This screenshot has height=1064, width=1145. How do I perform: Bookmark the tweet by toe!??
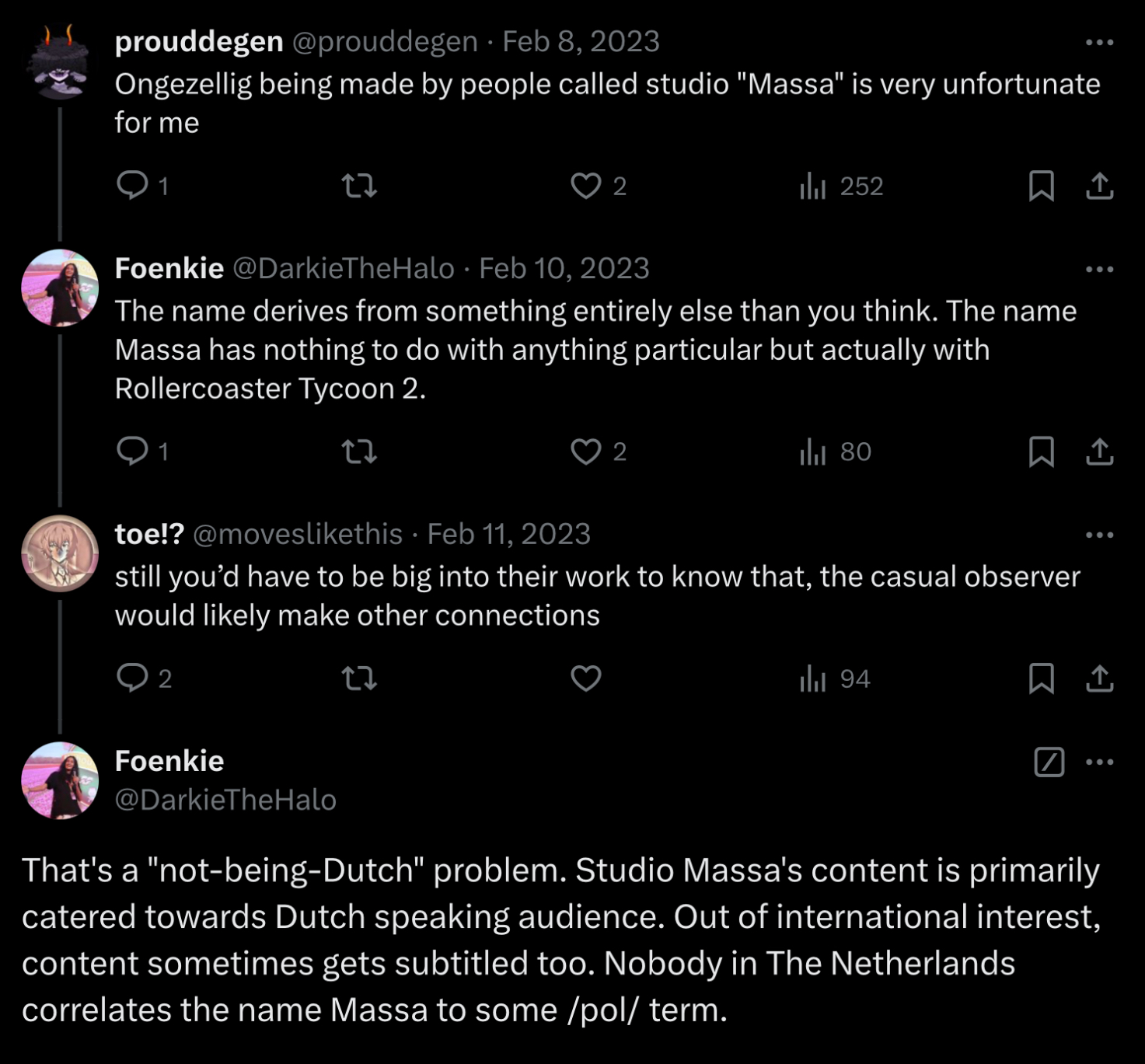[x=1041, y=679]
